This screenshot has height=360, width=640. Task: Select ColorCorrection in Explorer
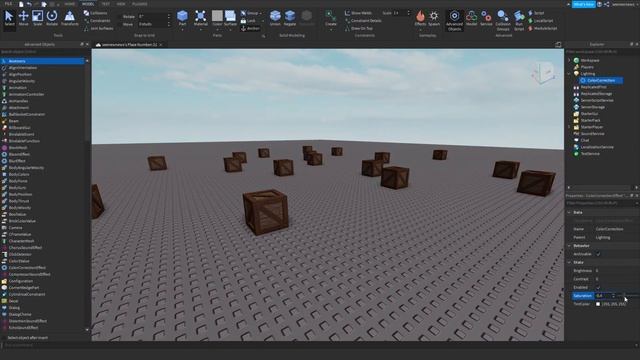tap(601, 80)
